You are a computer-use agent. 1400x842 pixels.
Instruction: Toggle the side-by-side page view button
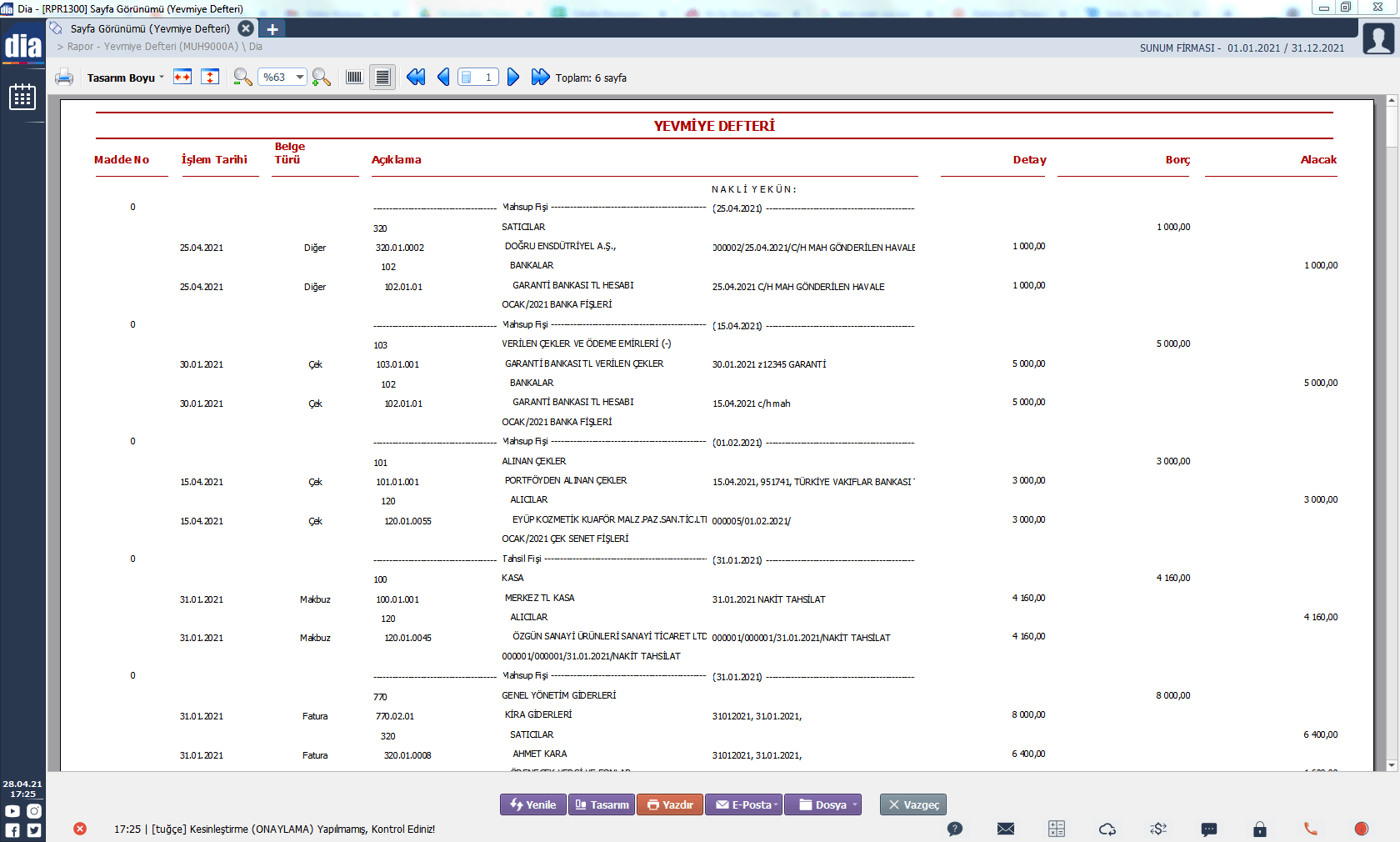click(354, 78)
